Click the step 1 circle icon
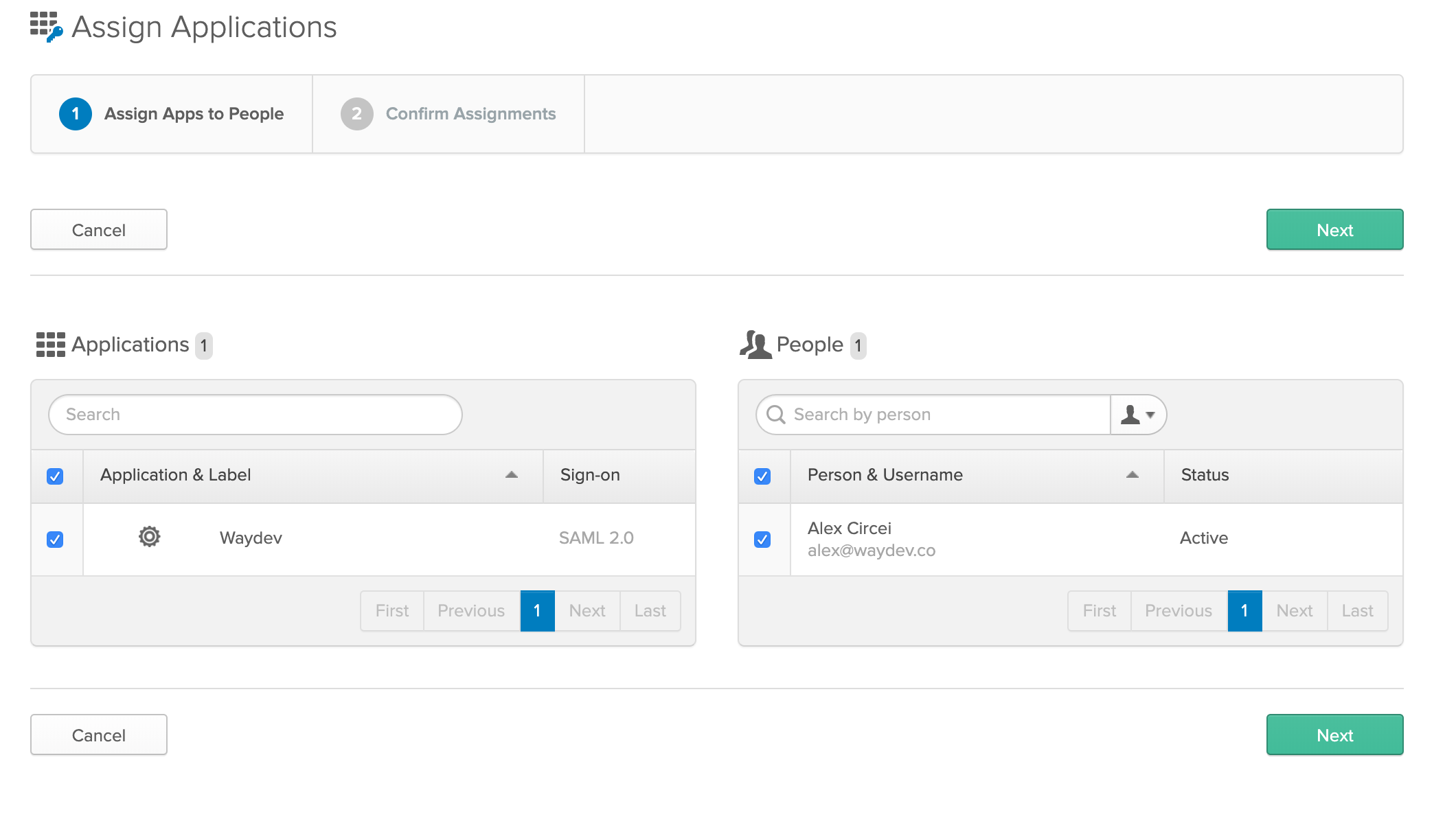The height and width of the screenshot is (821, 1456). [76, 114]
